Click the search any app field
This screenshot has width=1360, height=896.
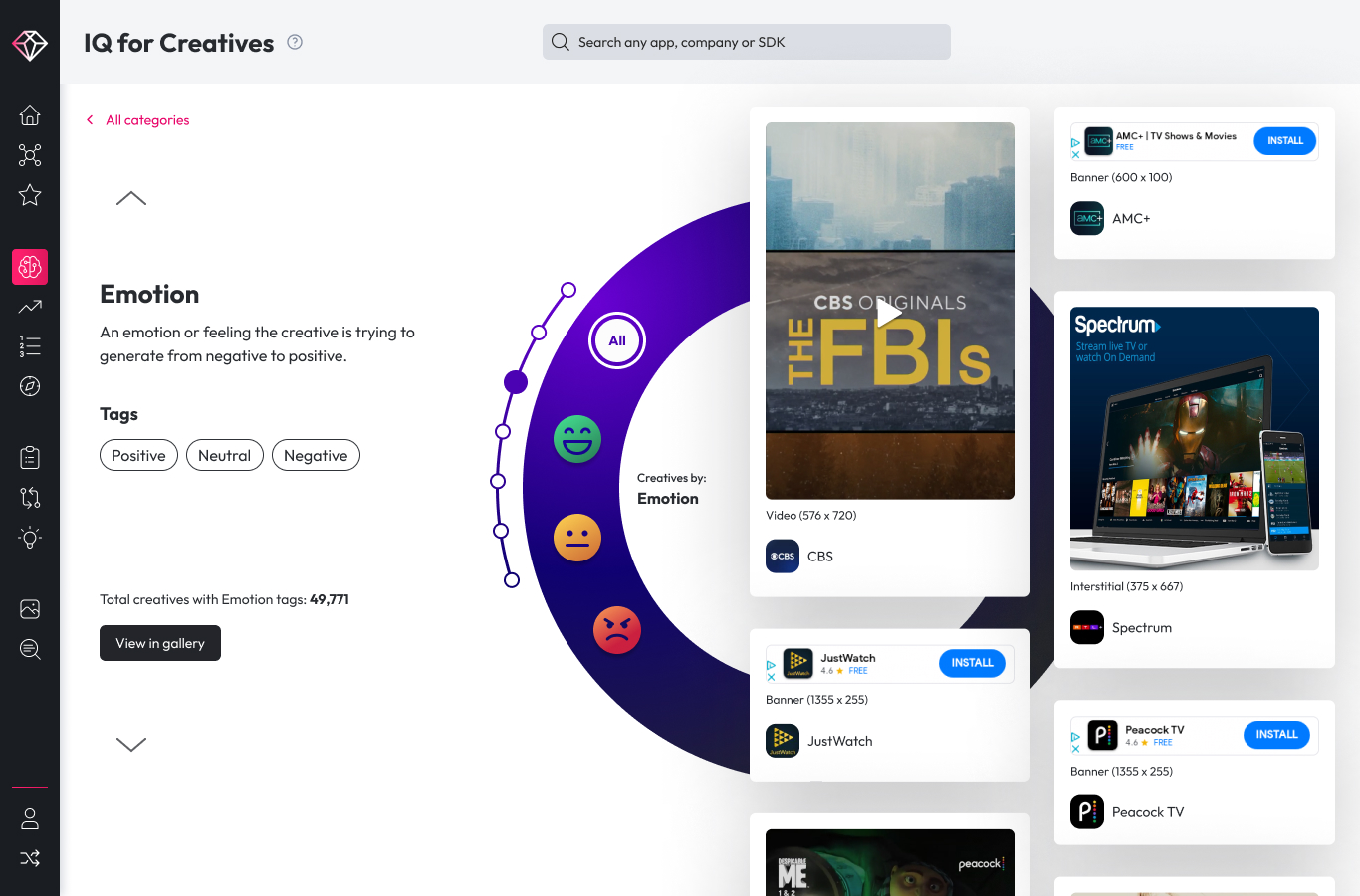coord(747,42)
